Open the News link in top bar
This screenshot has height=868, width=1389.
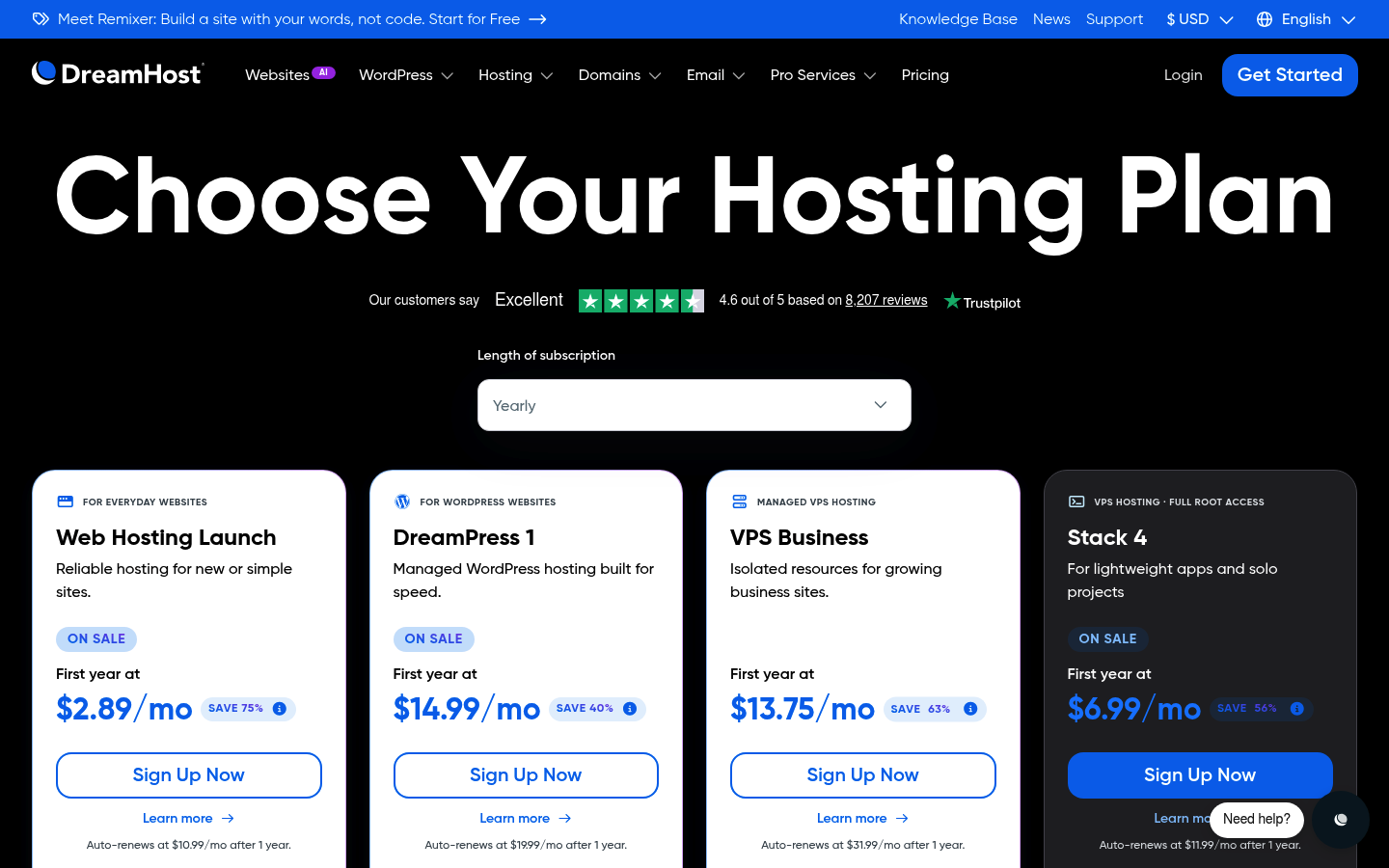tap(1051, 19)
